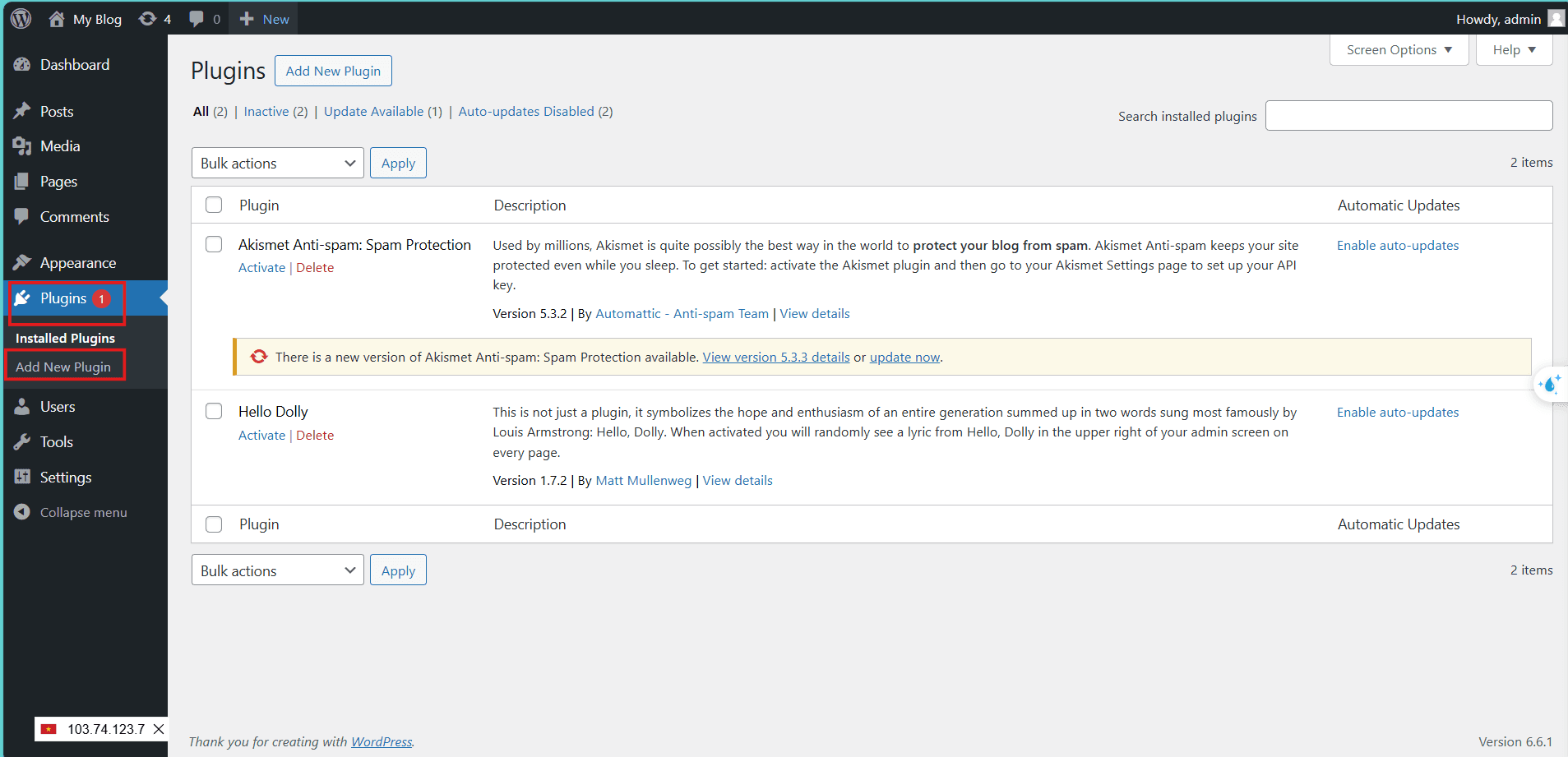This screenshot has width=1568, height=757.
Task: Expand the Screen Options panel
Action: (1399, 50)
